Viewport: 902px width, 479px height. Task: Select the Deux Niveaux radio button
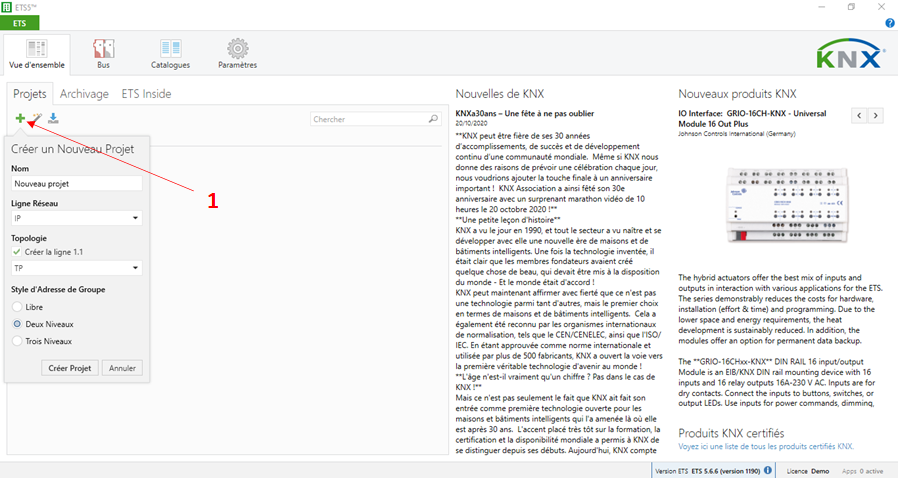click(x=17, y=324)
